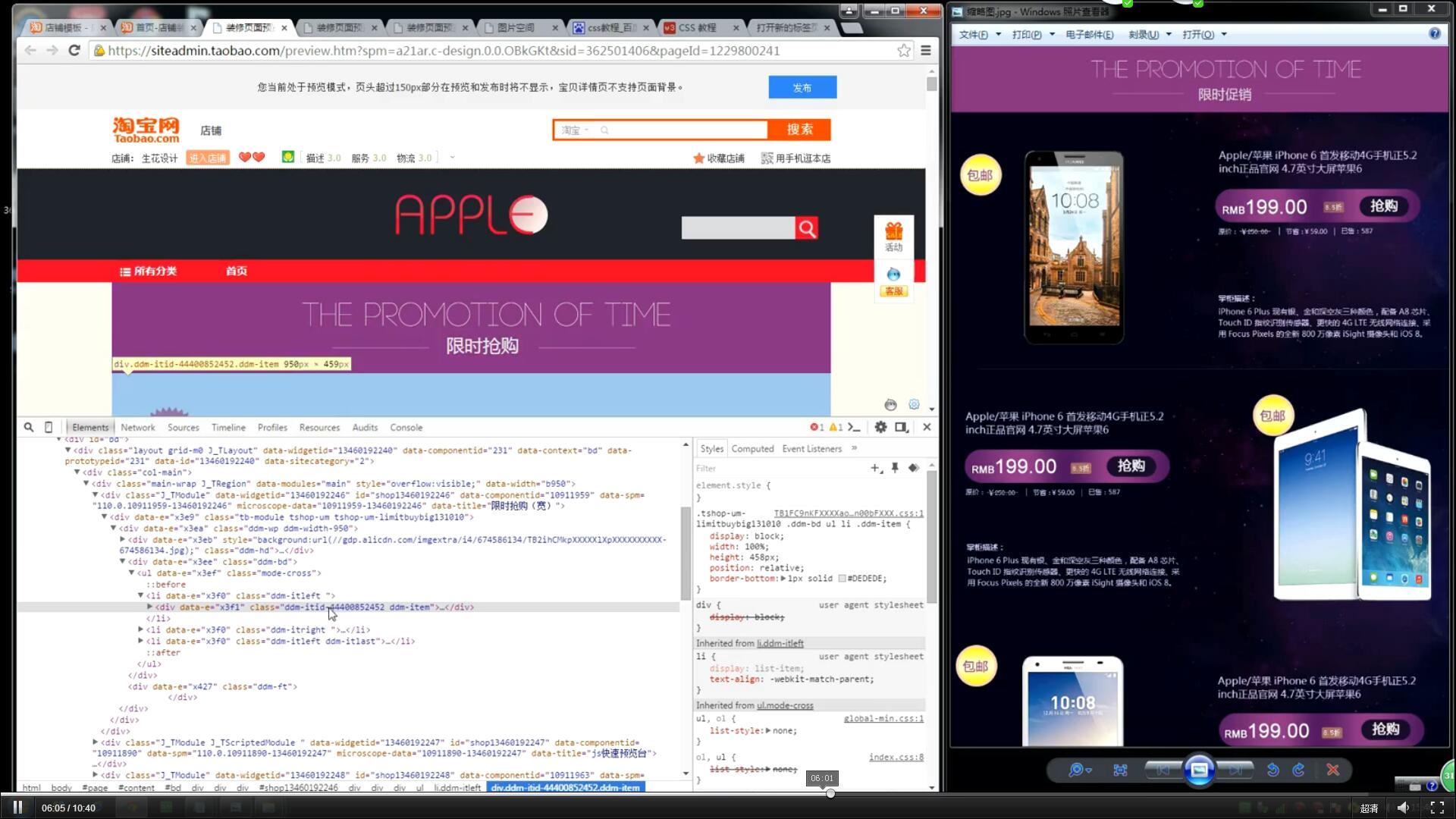Click the Styles Filter input field
The height and width of the screenshot is (819, 1456).
[x=781, y=468]
